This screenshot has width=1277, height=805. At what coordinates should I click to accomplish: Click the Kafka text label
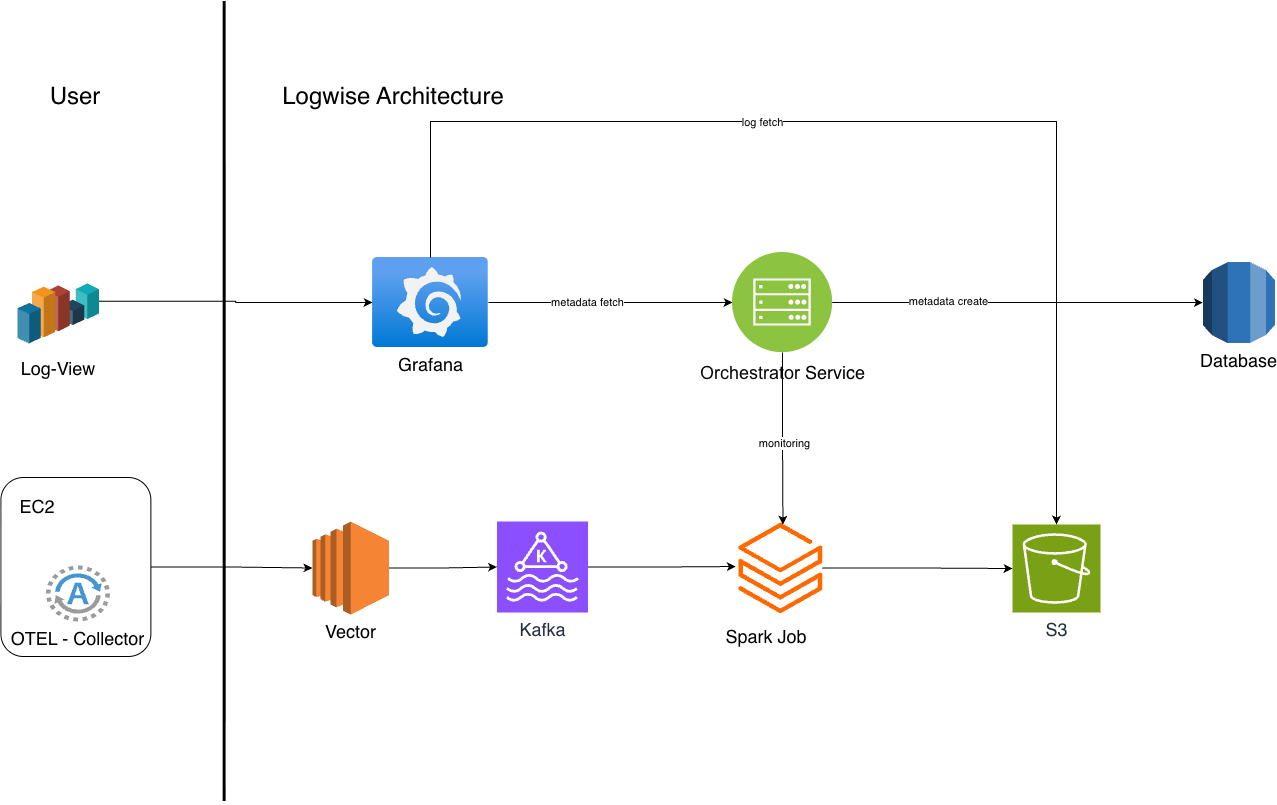coord(542,630)
